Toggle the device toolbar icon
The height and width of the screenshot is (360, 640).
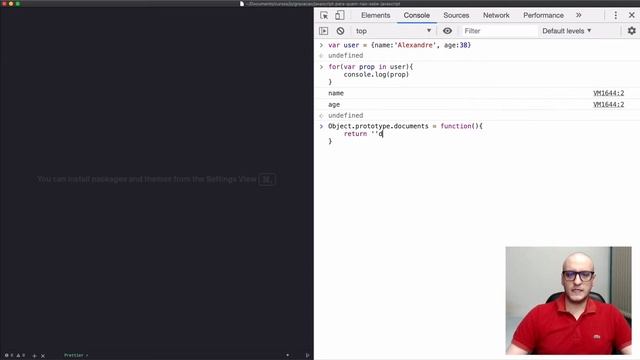pos(339,16)
